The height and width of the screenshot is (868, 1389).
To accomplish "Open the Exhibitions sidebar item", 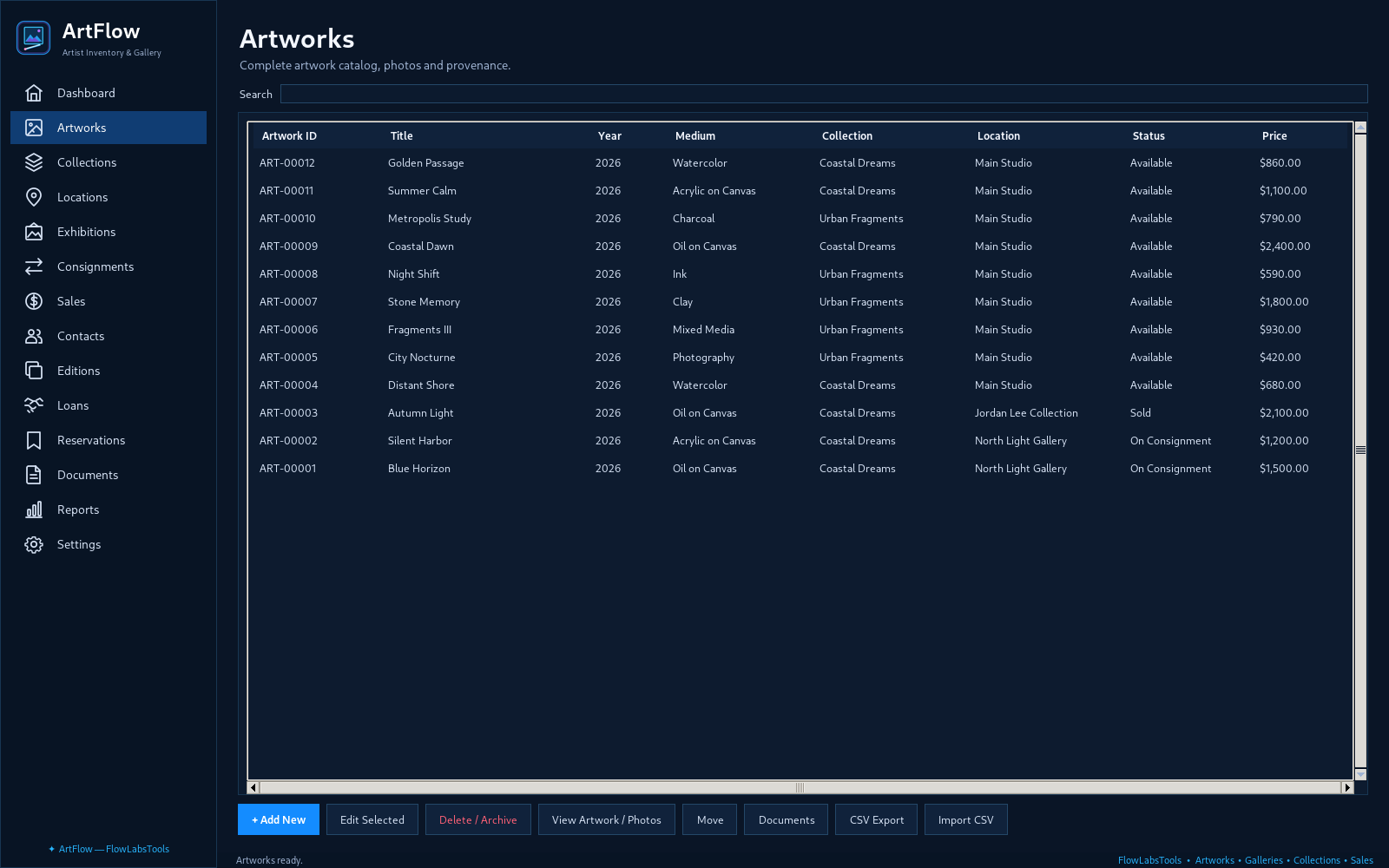I will (x=109, y=232).
